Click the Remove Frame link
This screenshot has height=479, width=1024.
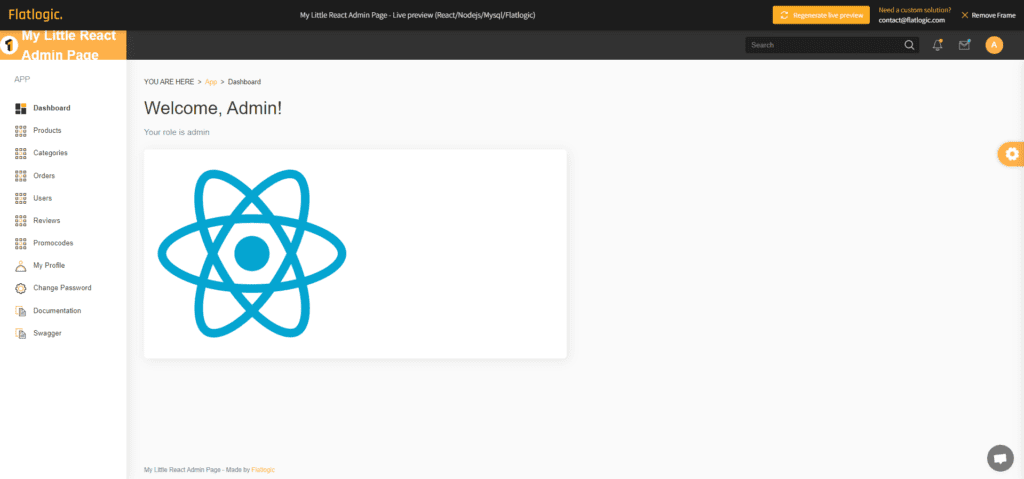tap(988, 15)
